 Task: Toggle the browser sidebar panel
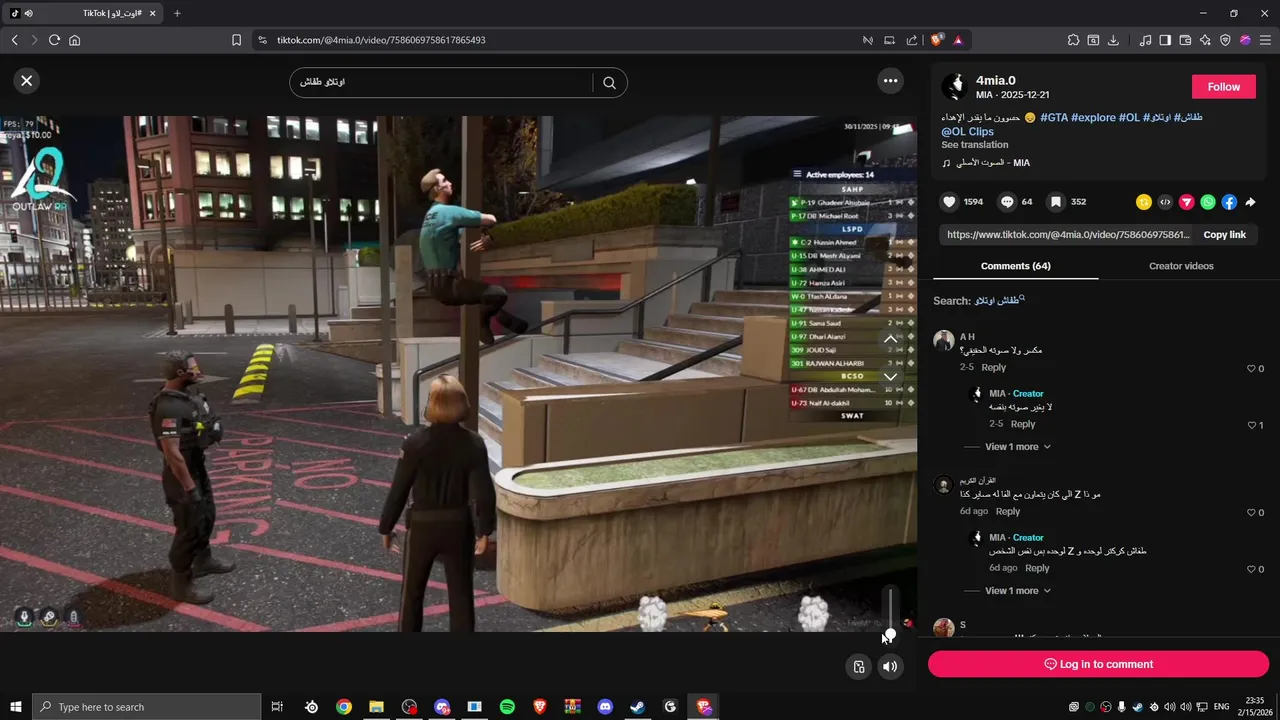[x=1165, y=40]
